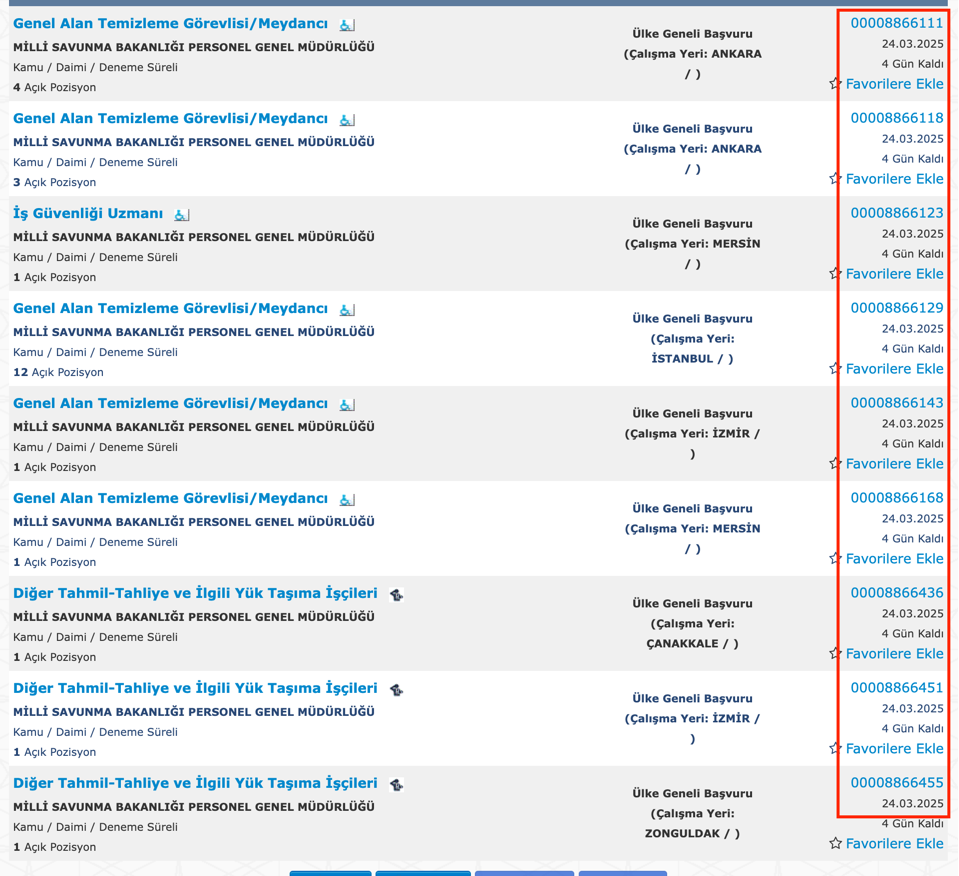Click the icon next to the Çanakkale cargo worker title

(396, 595)
